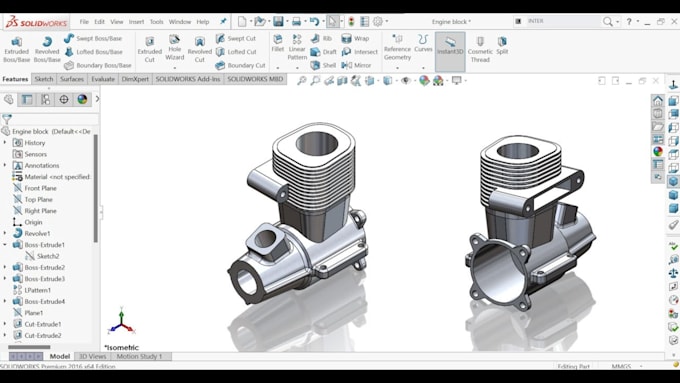The image size is (680, 383).
Task: Open the FeatureManager design tree tab
Action: 8,99
